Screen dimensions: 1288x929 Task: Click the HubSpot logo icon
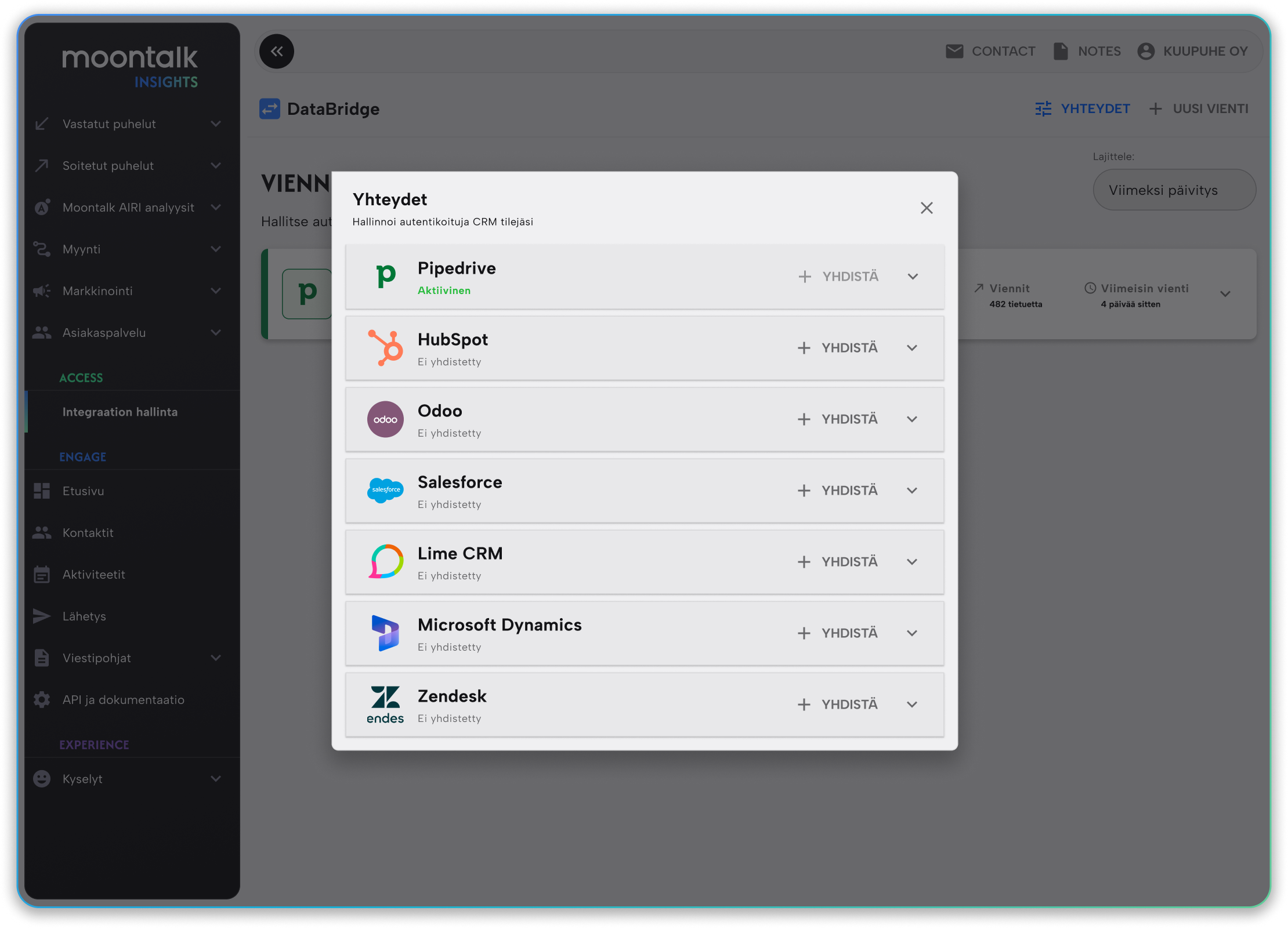point(386,347)
